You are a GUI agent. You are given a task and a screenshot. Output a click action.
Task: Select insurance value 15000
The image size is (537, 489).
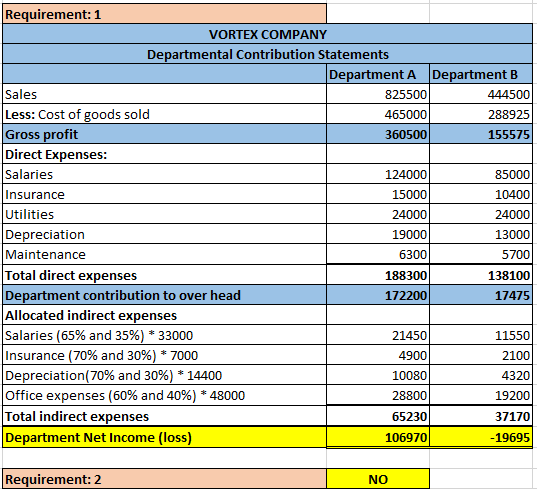[378, 194]
